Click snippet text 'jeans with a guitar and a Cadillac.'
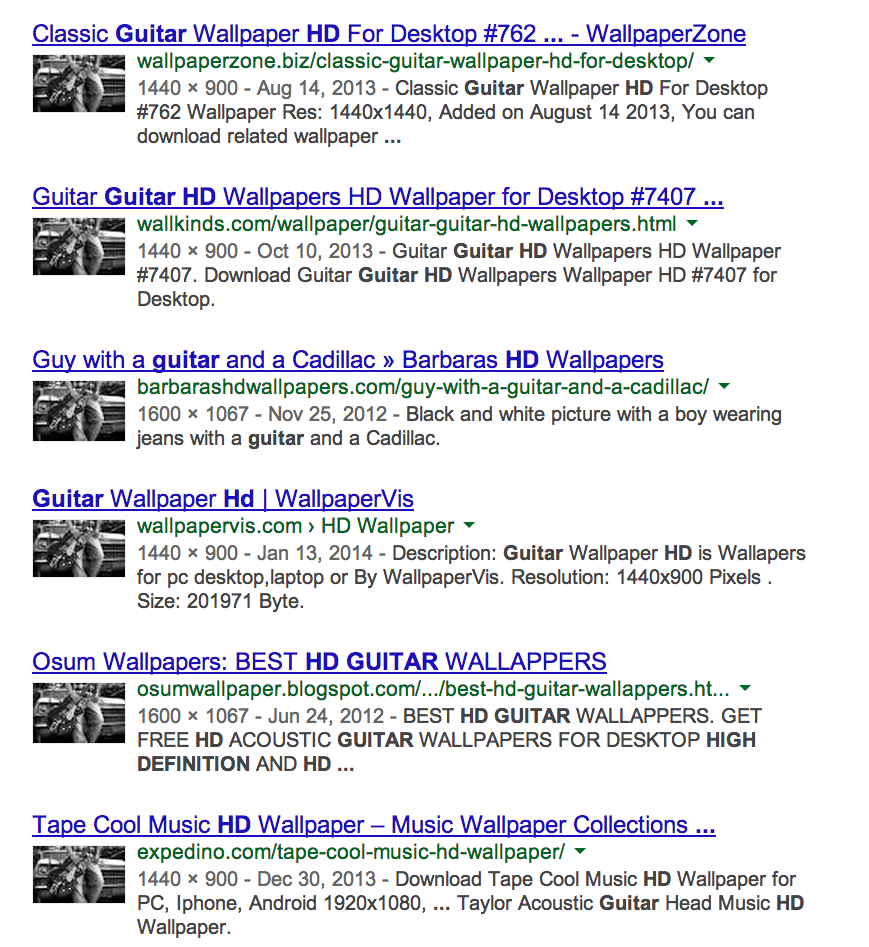Screen dimensions: 869x947 click(x=289, y=438)
